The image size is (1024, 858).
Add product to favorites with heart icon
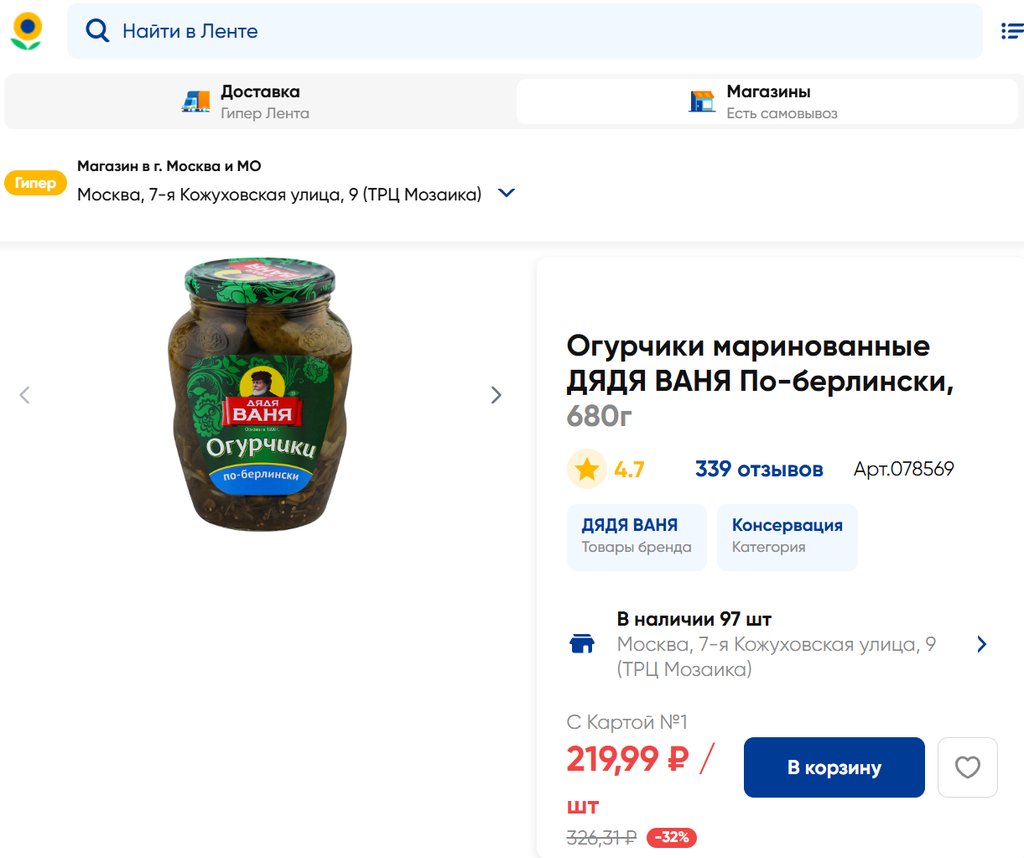[x=967, y=767]
